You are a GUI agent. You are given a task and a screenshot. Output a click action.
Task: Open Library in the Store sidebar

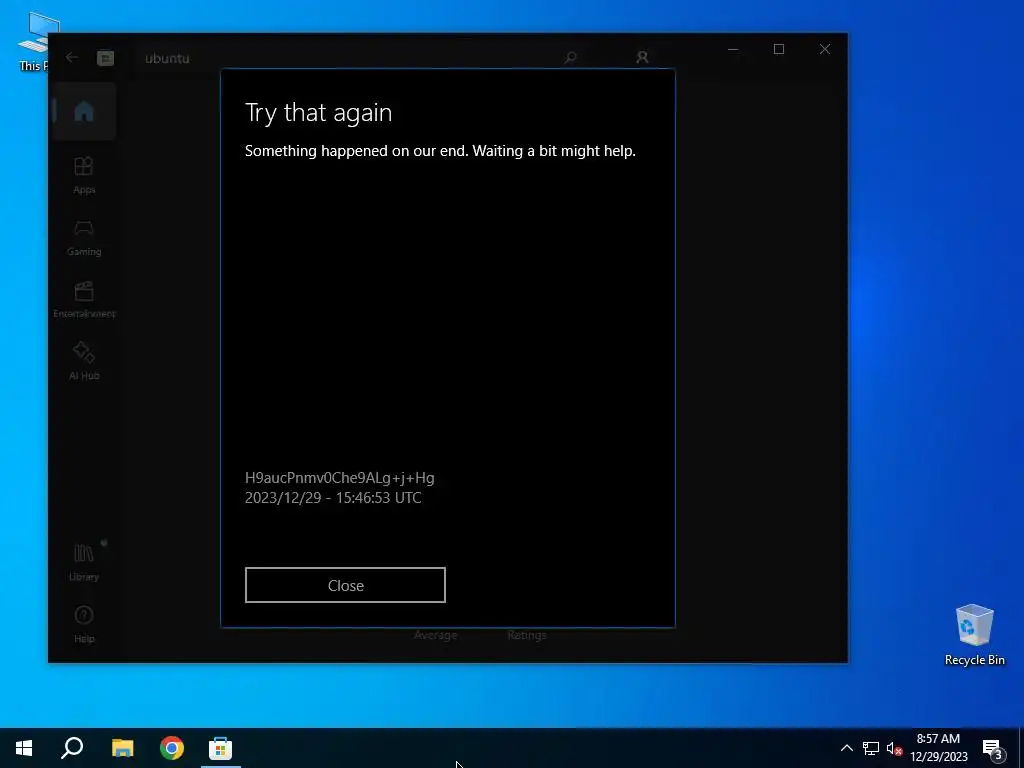point(84,562)
